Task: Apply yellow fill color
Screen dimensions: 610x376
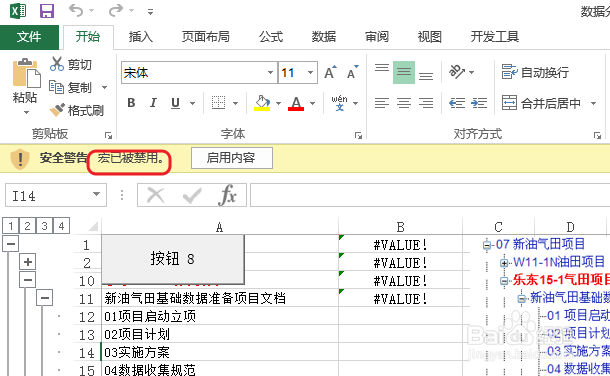Action: pos(262,103)
